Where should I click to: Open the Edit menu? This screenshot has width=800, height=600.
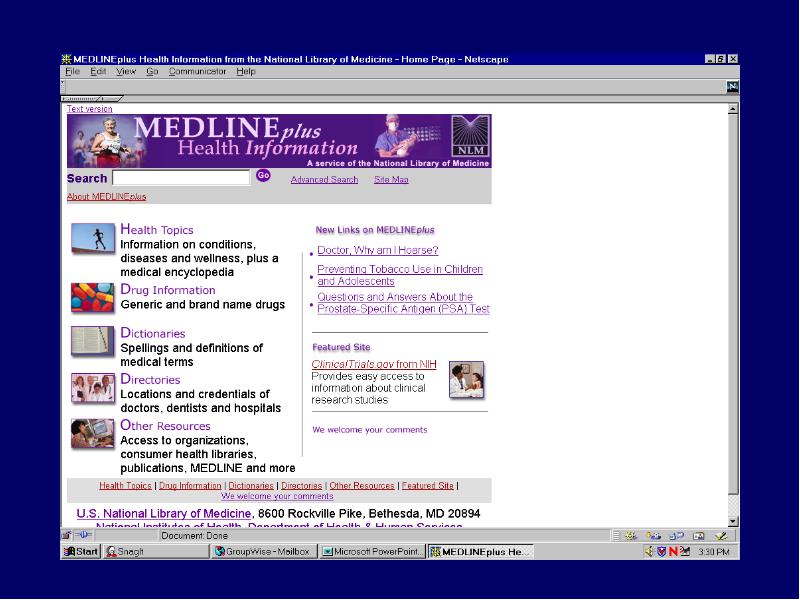point(98,71)
